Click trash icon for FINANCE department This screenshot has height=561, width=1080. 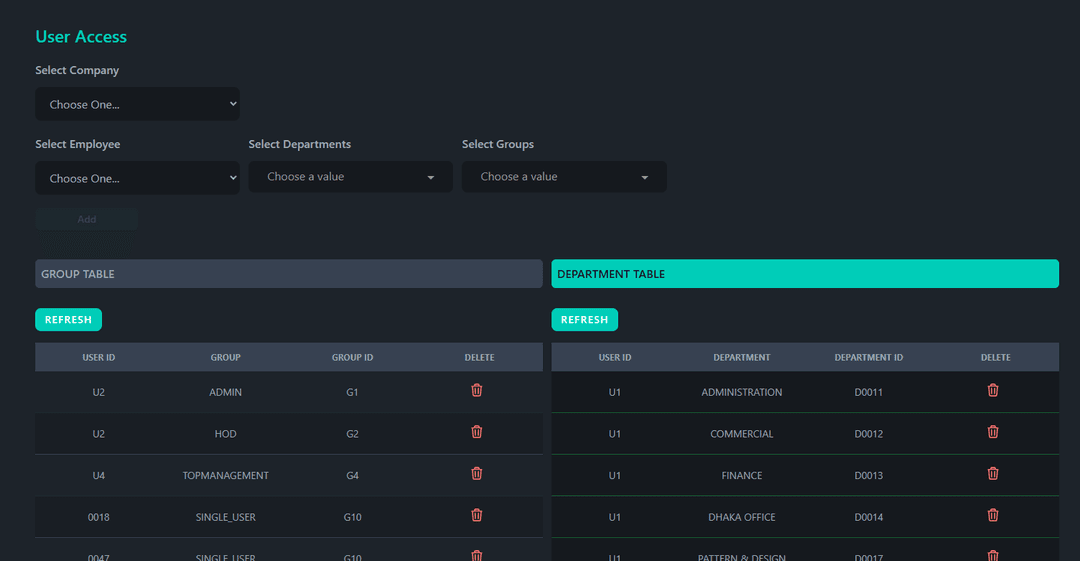pos(993,474)
